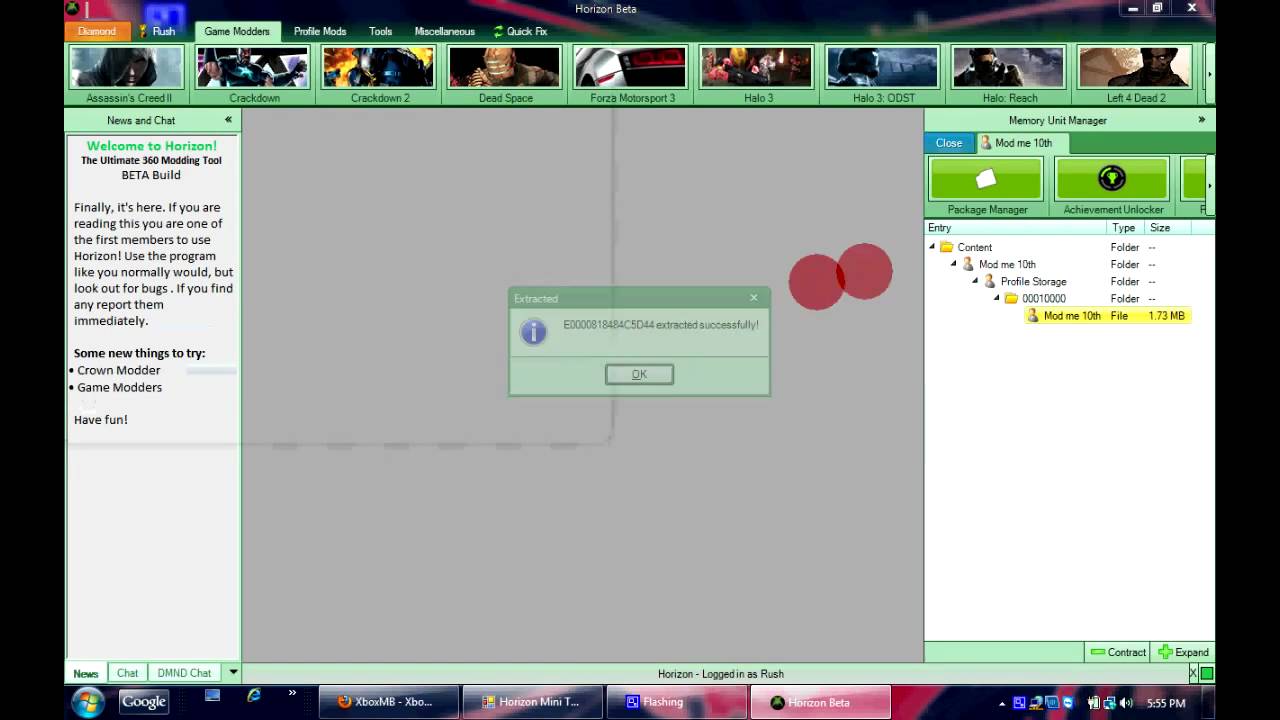The image size is (1280, 720).
Task: Switch to the News tab
Action: [x=86, y=673]
